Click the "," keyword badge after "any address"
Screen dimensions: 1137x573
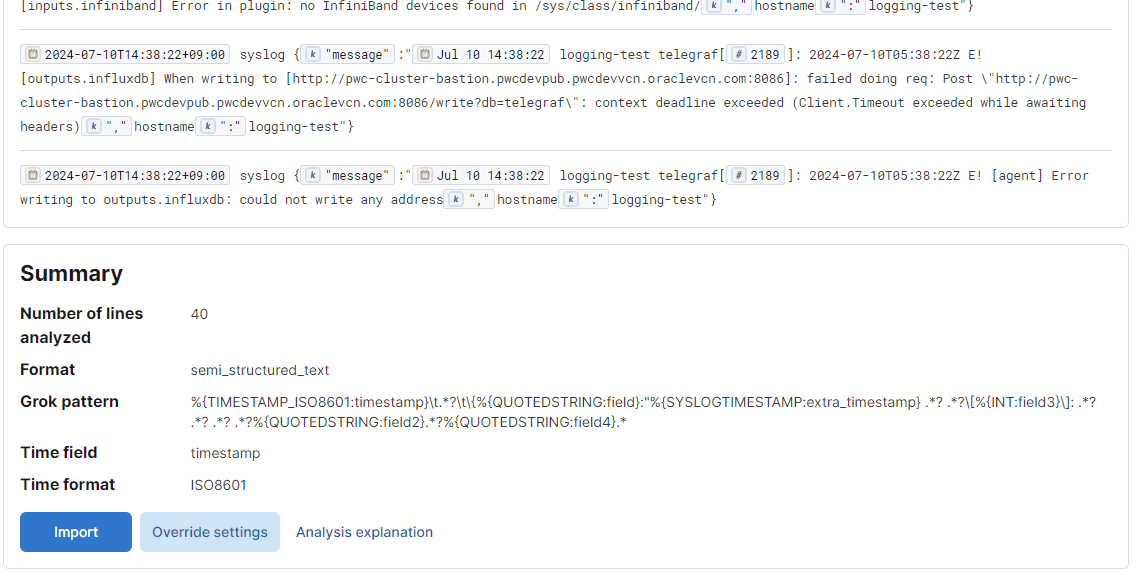coord(469,199)
